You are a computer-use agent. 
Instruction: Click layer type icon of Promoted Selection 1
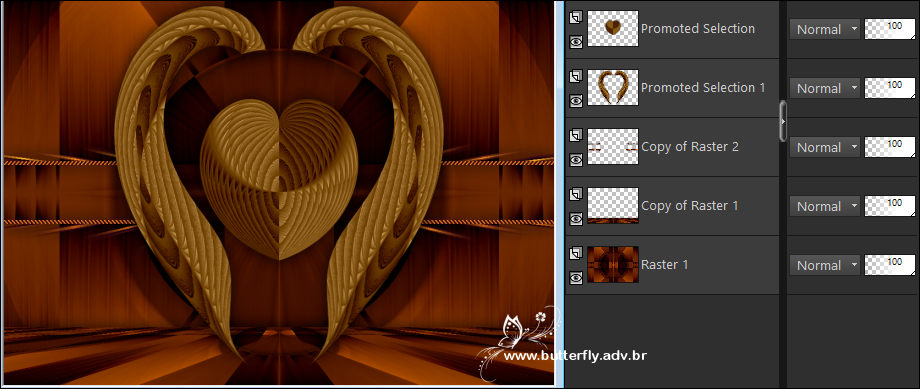[x=576, y=77]
